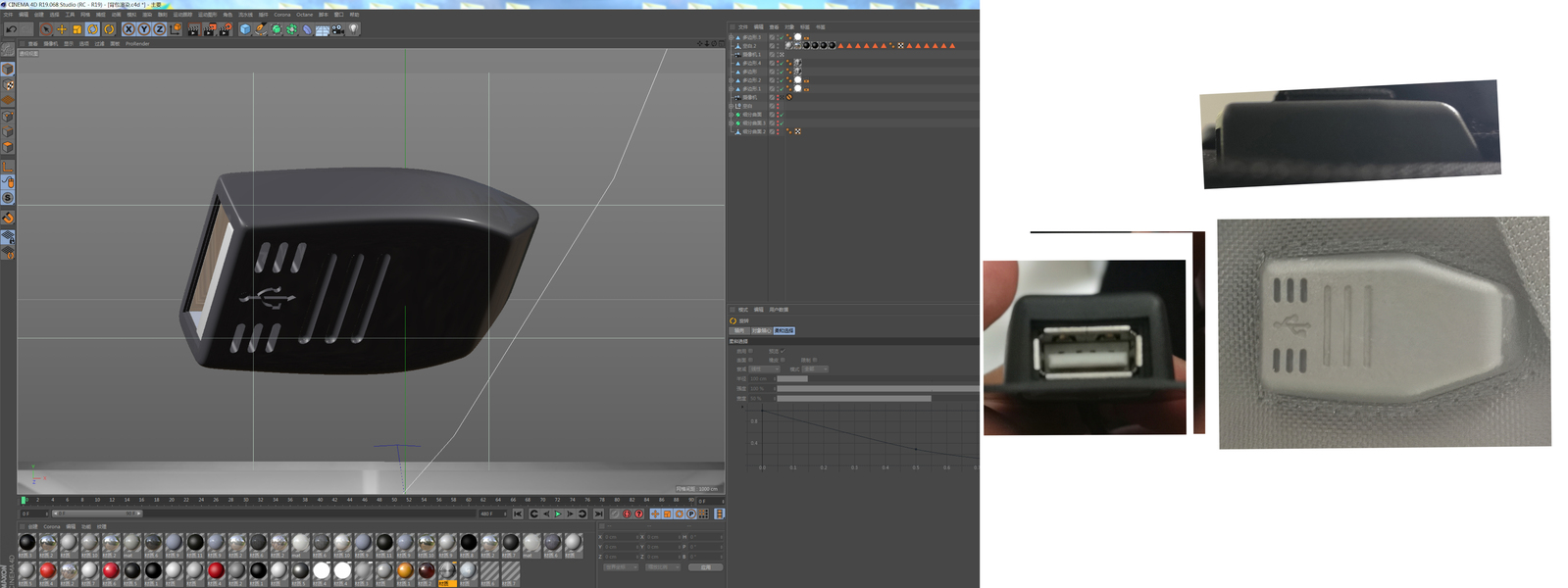Screen dimensions: 1568x588
Task: Toggle visibility dots for 摄像机 camera object
Action: (778, 98)
